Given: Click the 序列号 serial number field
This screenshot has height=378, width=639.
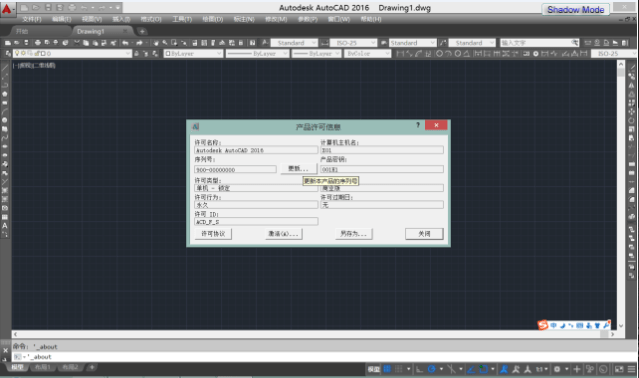Looking at the screenshot, I should click(236, 169).
